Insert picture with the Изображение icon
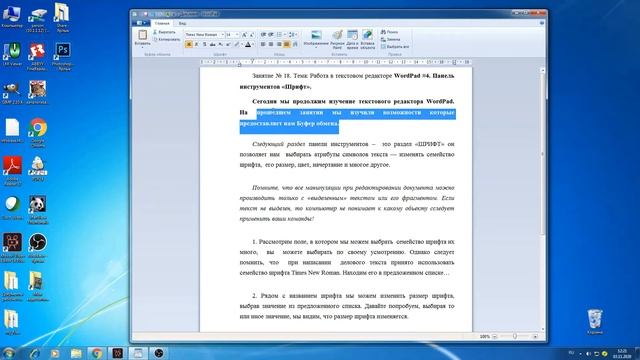 point(316,35)
